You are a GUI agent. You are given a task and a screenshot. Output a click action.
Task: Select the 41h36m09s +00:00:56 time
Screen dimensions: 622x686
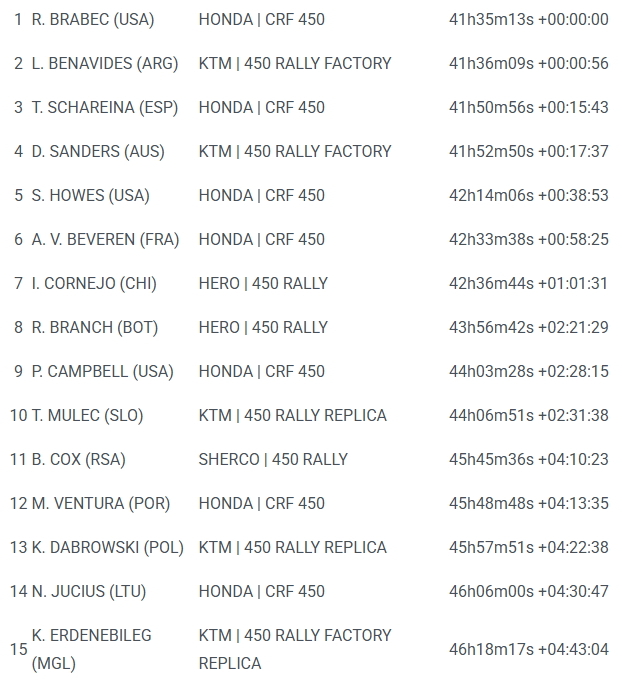(x=529, y=63)
